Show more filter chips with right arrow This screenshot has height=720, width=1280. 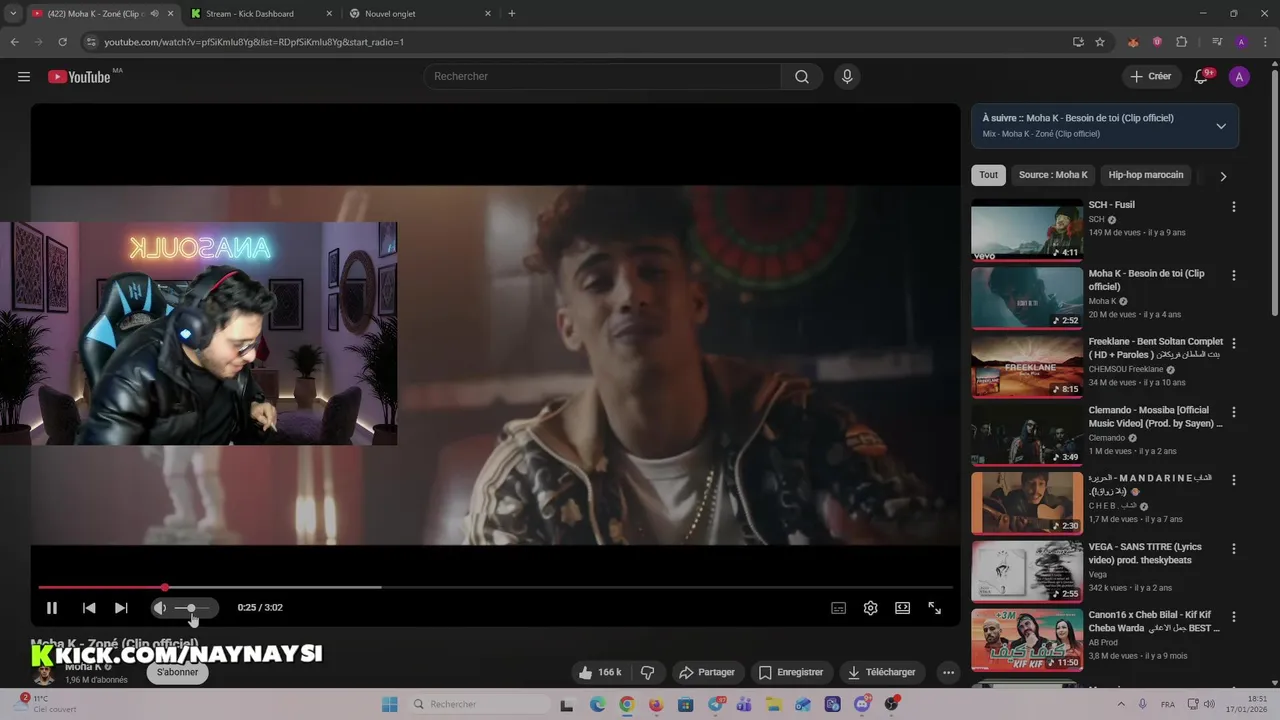point(1223,176)
